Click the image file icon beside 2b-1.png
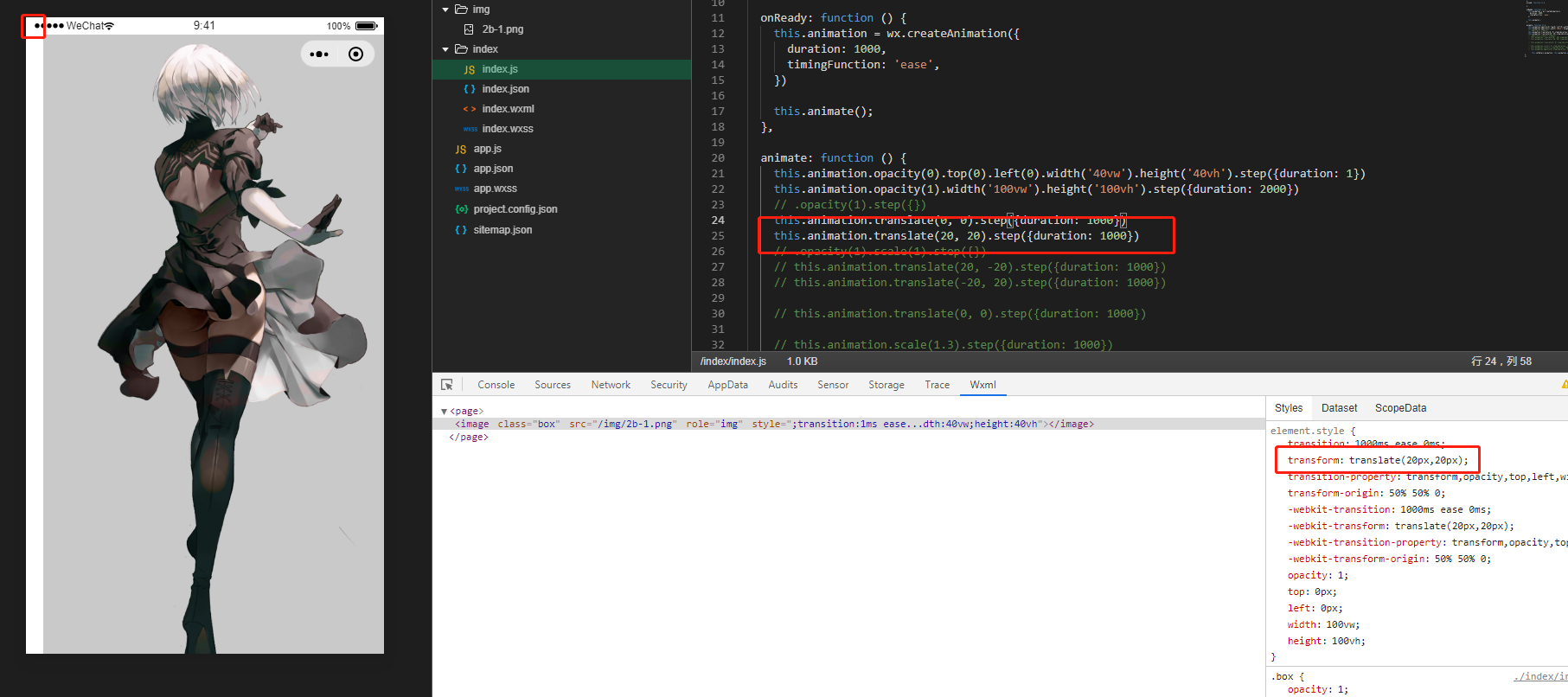This screenshot has height=697, width=1568. [x=469, y=29]
